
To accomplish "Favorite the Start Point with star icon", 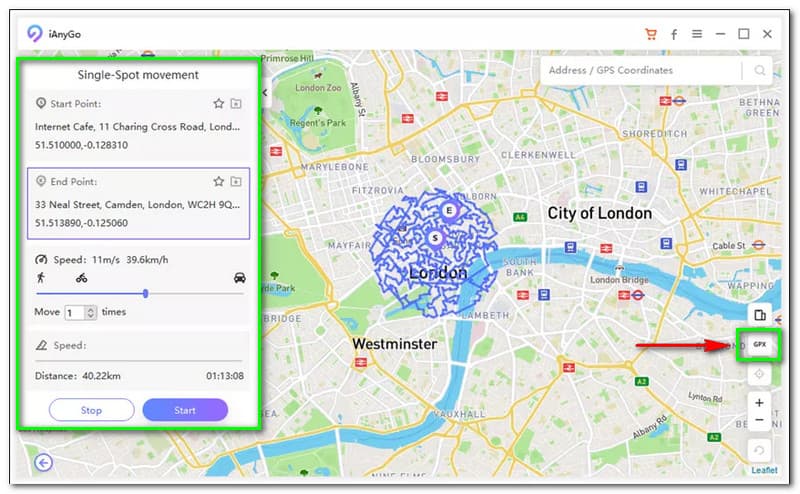I will (x=219, y=104).
